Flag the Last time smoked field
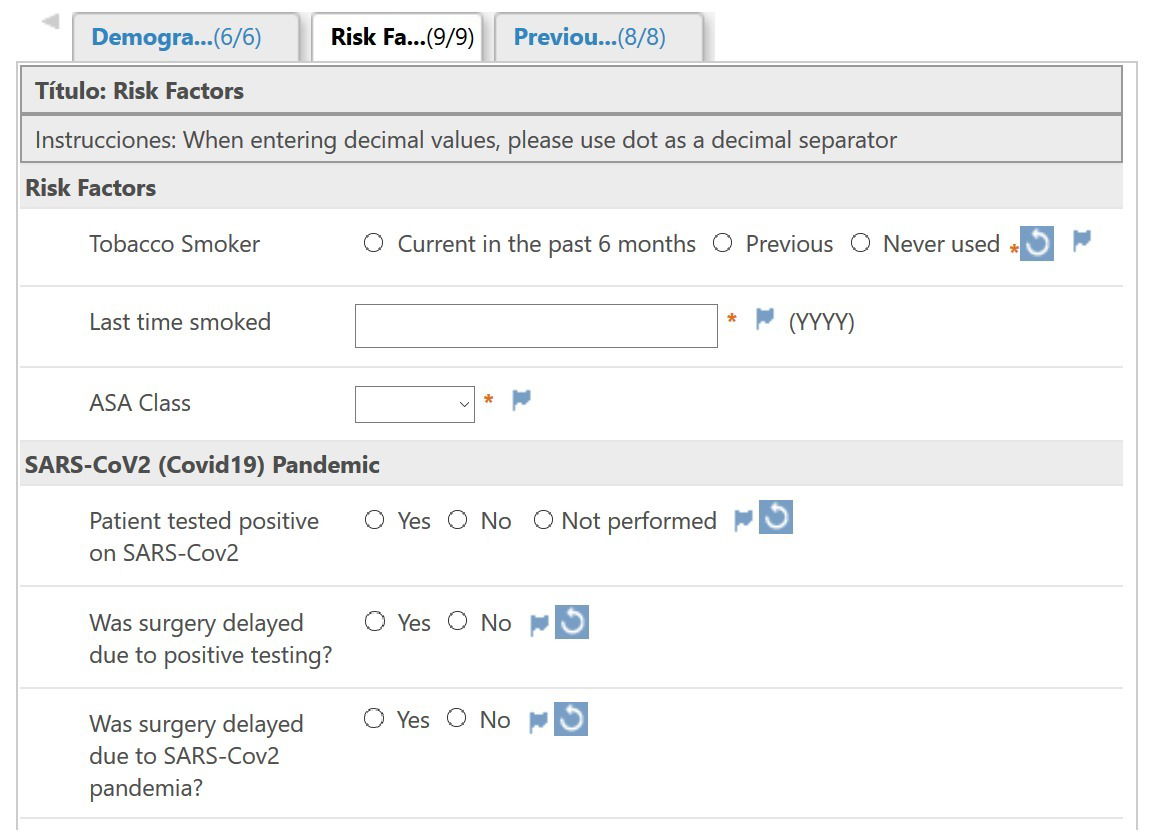The image size is (1154, 836). click(765, 319)
